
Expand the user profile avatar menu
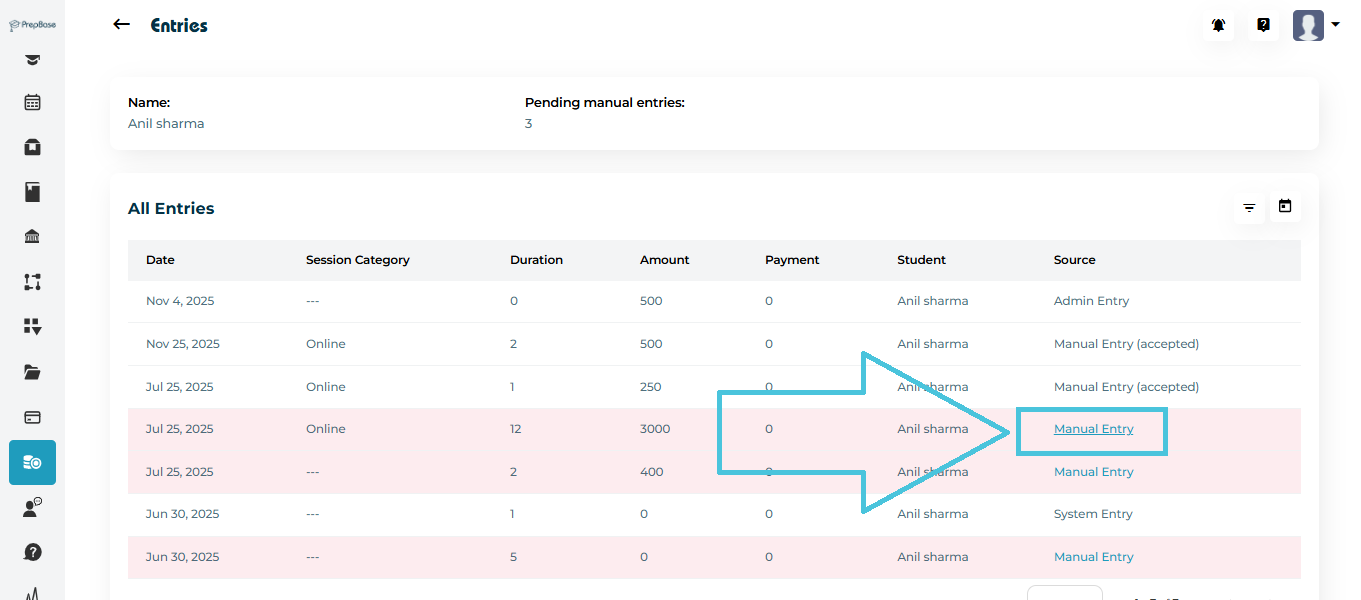[x=1315, y=26]
